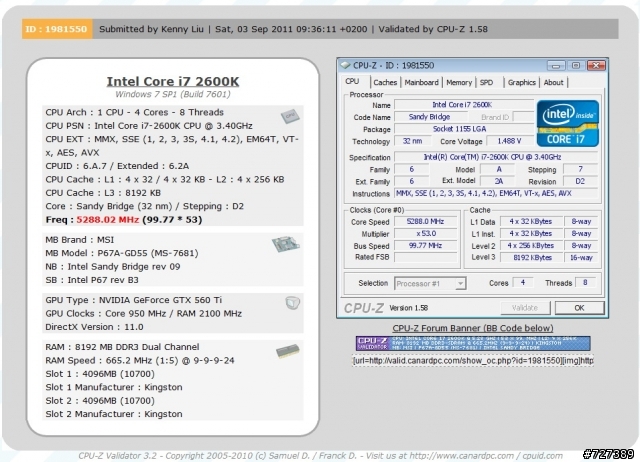Close the CPU-Z window
This screenshot has height=462, width=640.
point(596,65)
